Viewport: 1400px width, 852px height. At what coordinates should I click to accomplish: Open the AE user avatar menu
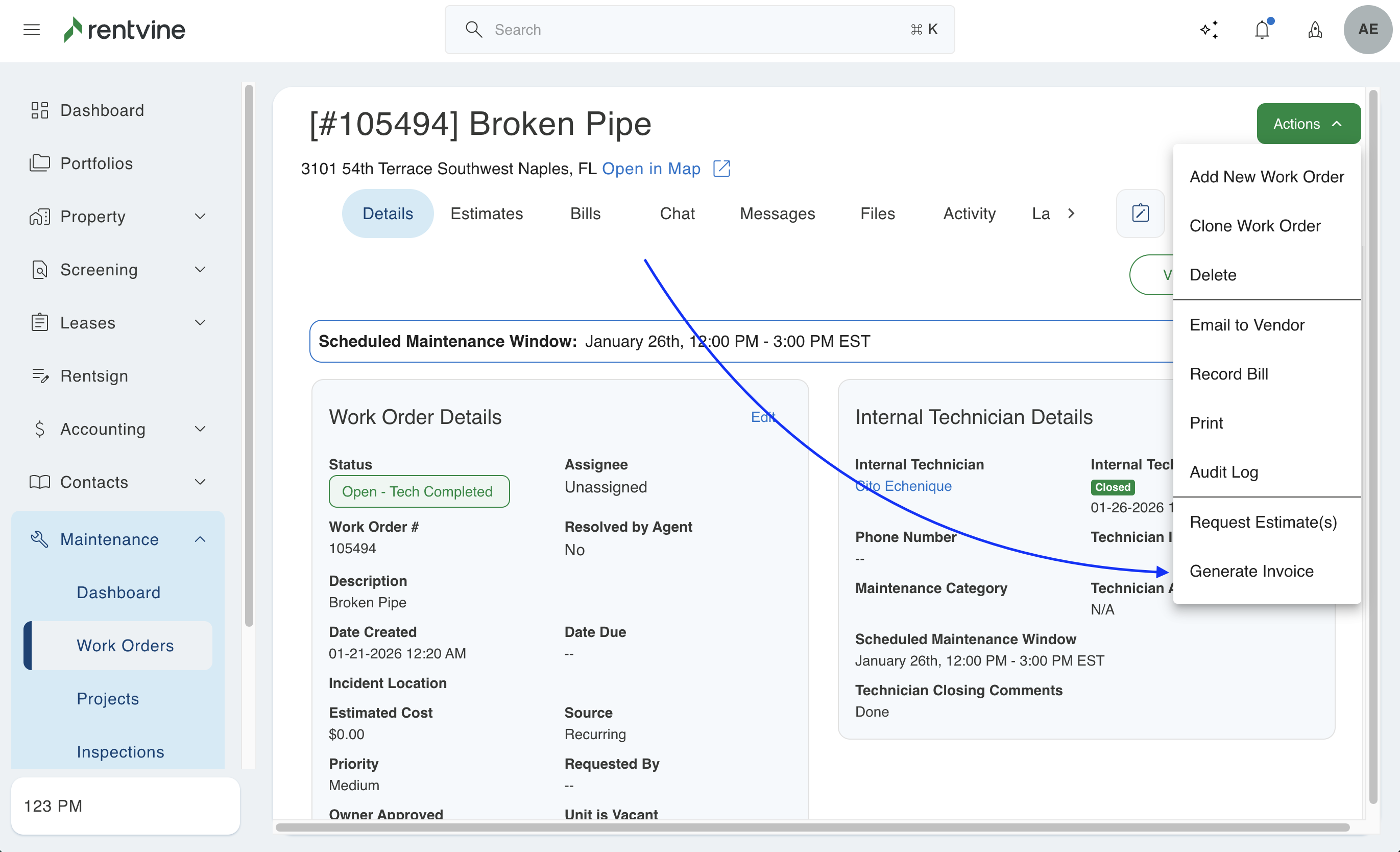click(x=1368, y=30)
